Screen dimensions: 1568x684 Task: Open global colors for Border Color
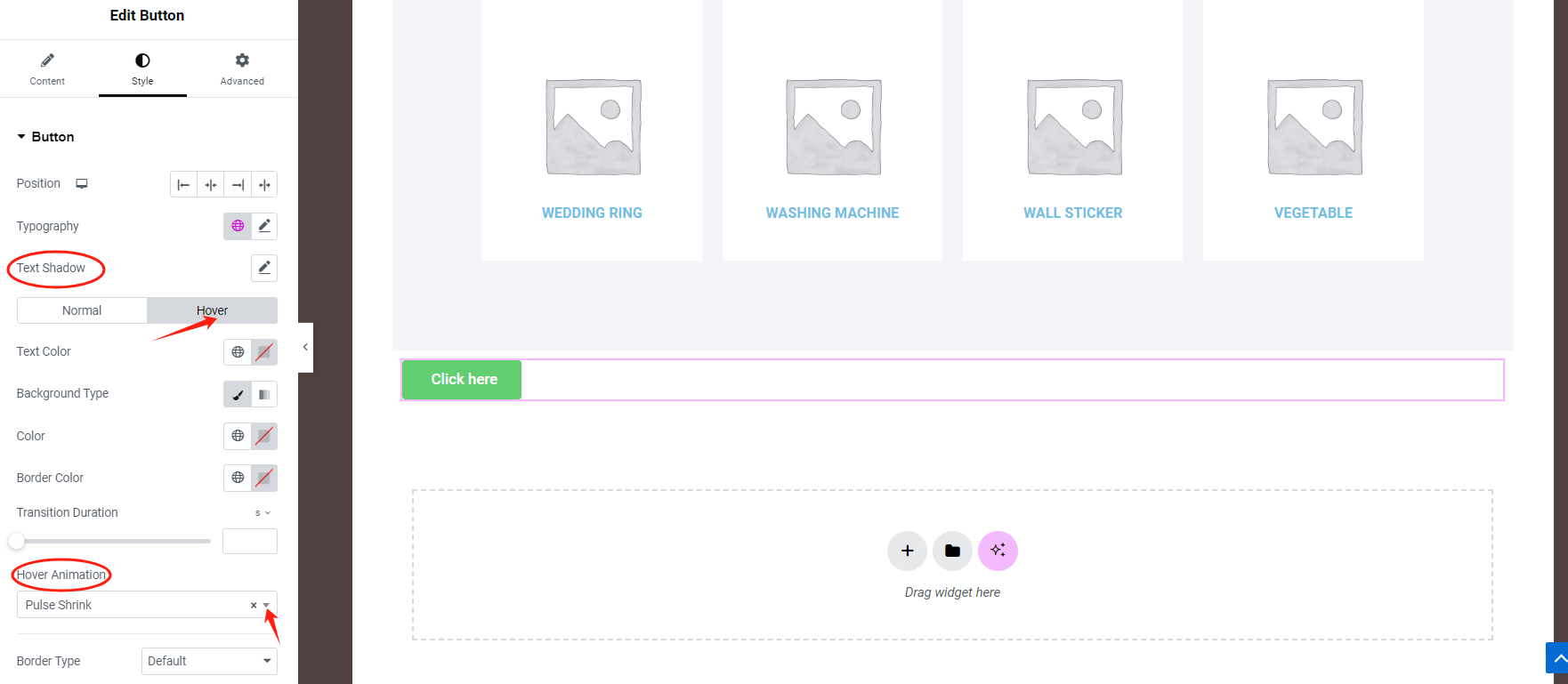coord(238,478)
